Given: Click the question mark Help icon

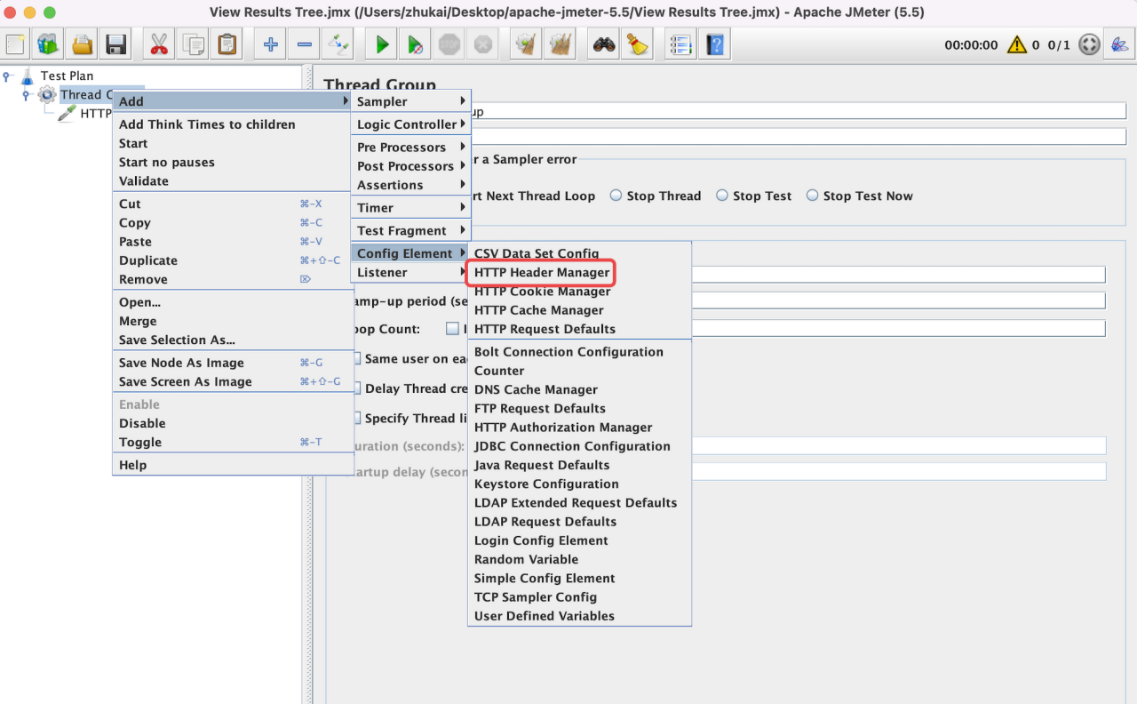Looking at the screenshot, I should click(x=715, y=45).
